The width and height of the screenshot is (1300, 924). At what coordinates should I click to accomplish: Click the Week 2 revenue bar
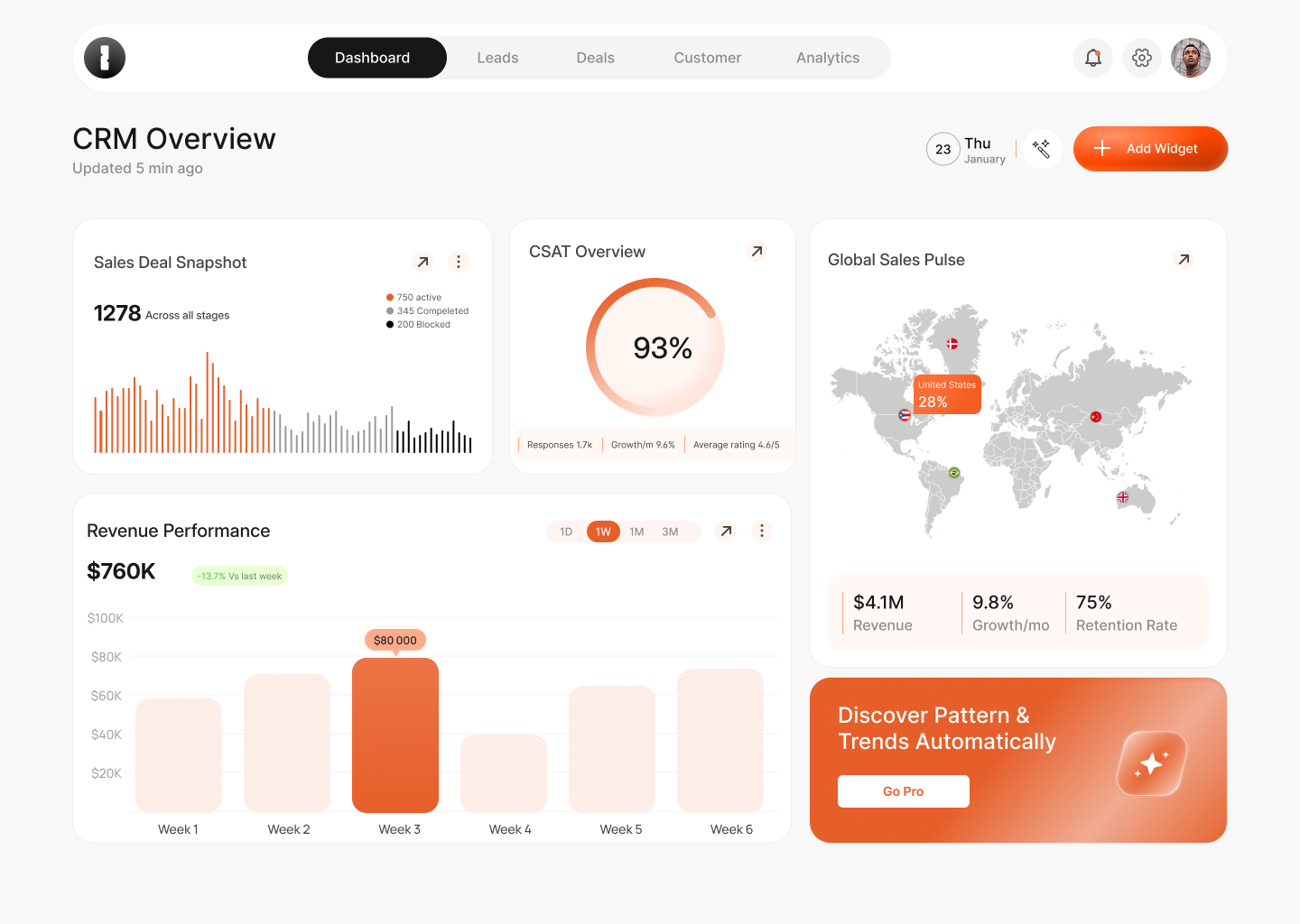(x=287, y=743)
